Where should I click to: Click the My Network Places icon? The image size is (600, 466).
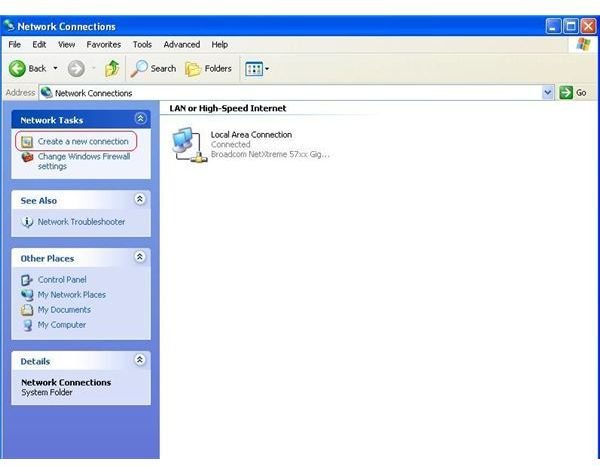point(27,295)
